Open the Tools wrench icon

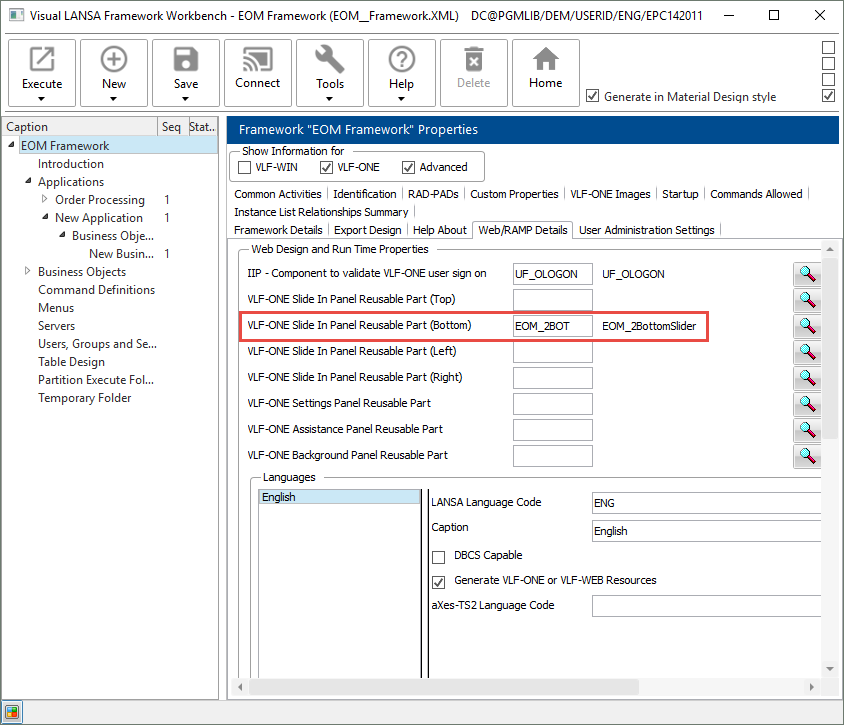[329, 60]
